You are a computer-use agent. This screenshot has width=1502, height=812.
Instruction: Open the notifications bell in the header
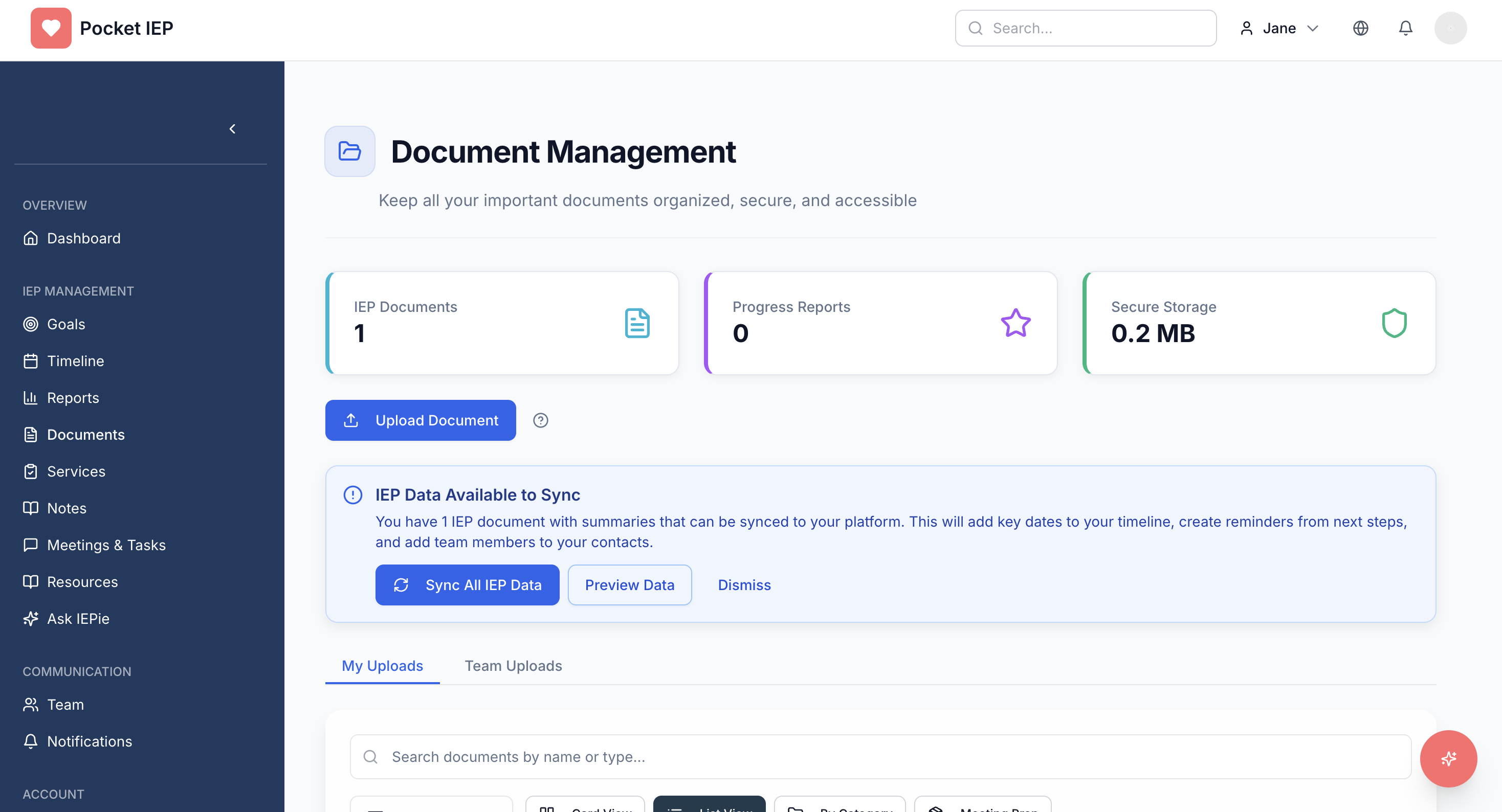point(1406,28)
